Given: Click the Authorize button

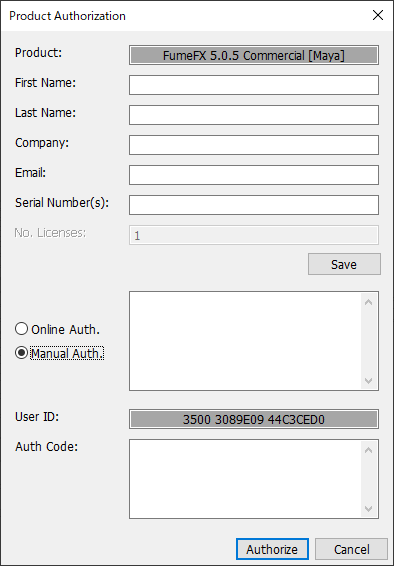Looking at the screenshot, I should (272, 549).
